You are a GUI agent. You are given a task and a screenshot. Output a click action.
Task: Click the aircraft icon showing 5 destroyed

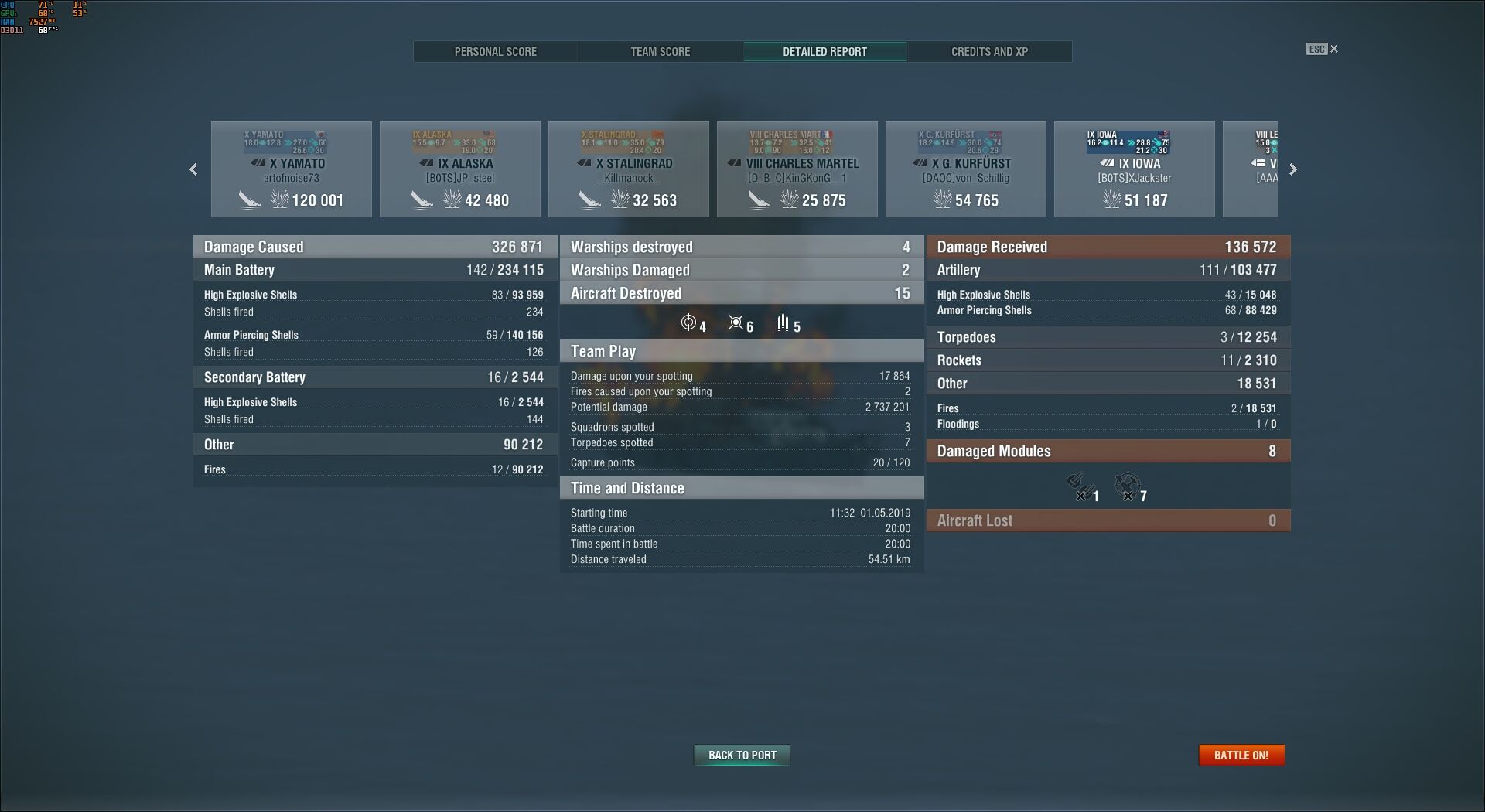[783, 322]
